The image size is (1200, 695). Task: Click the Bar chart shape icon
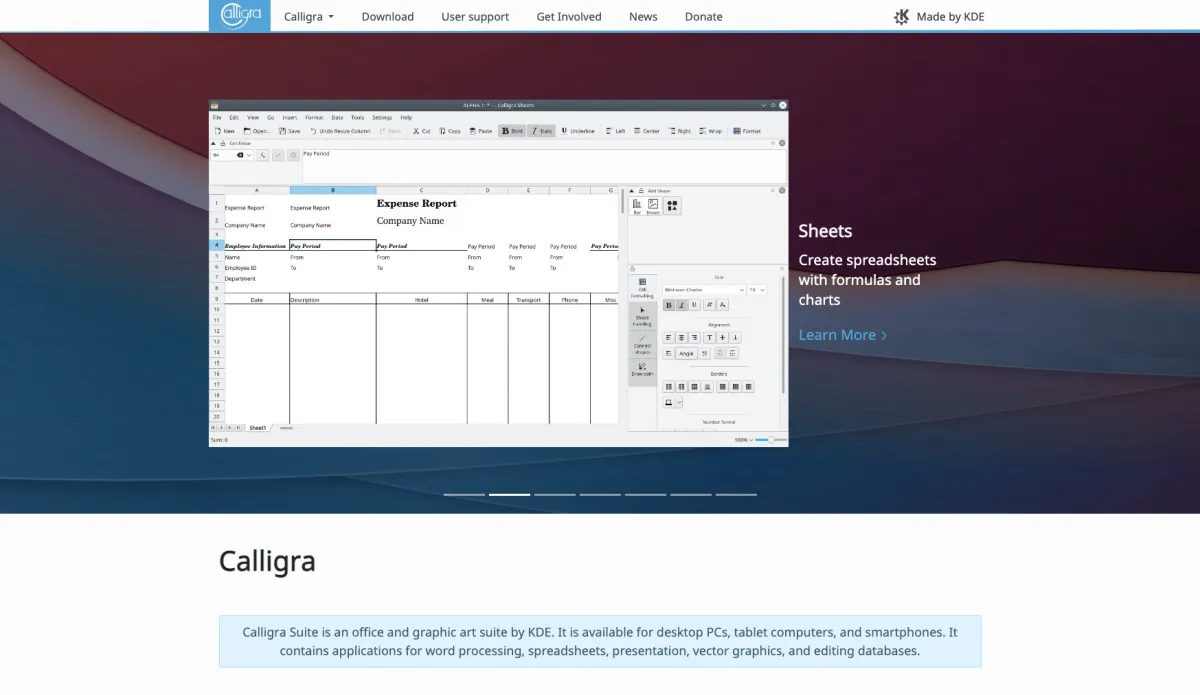click(x=637, y=206)
